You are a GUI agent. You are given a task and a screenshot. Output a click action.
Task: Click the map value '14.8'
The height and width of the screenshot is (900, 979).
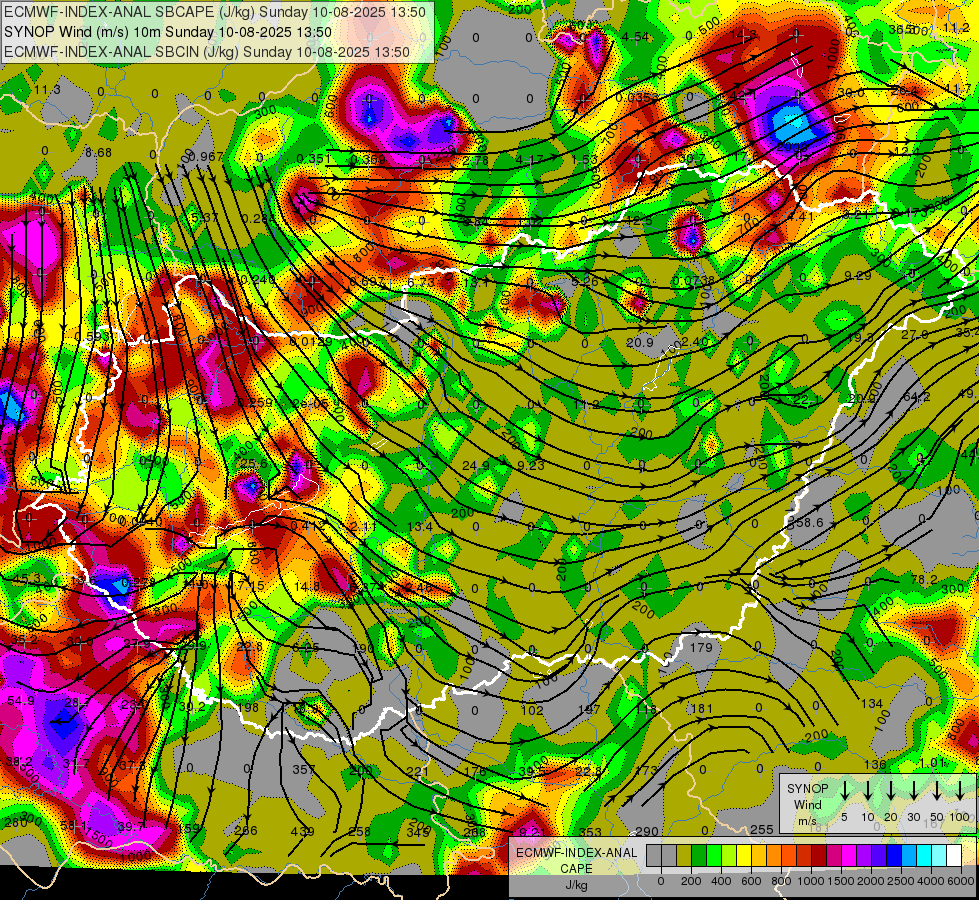pos(307,586)
